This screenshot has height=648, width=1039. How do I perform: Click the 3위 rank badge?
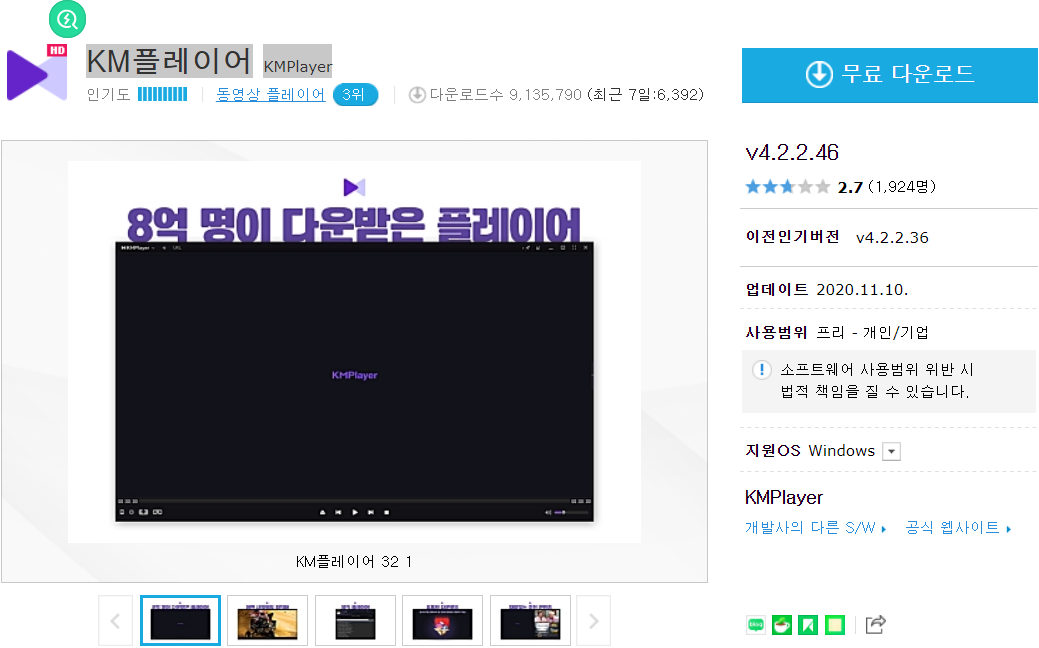tap(355, 95)
